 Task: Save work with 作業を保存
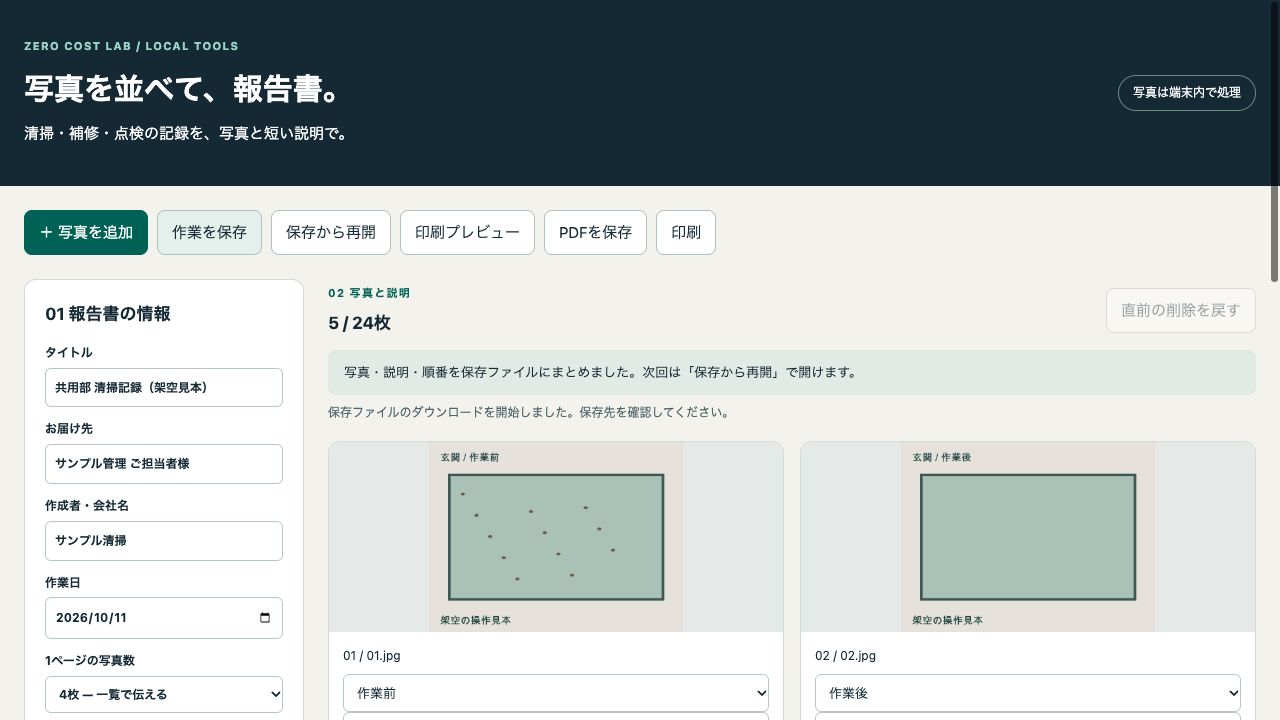(209, 232)
